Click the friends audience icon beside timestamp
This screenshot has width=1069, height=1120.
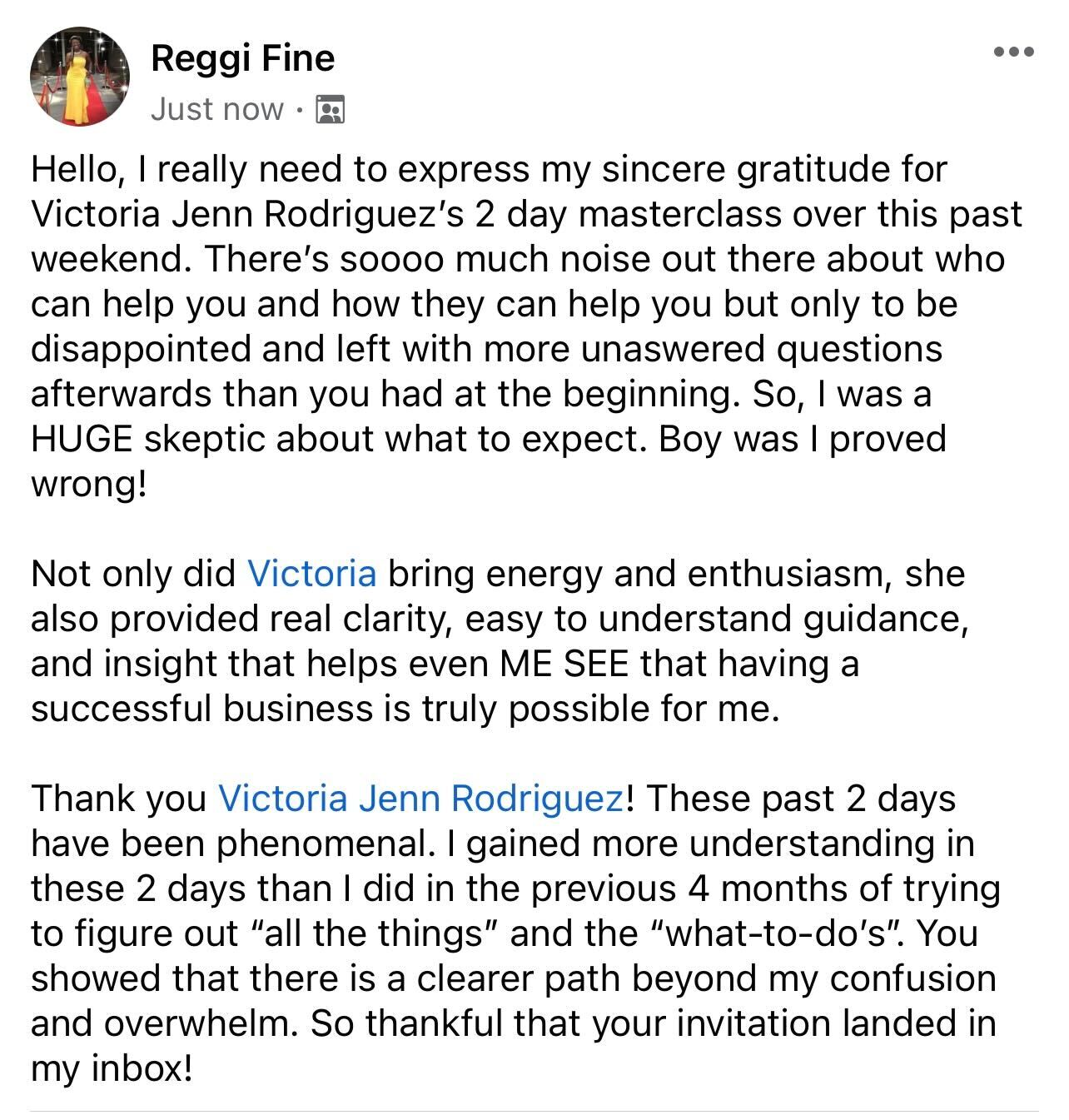pyautogui.click(x=331, y=109)
